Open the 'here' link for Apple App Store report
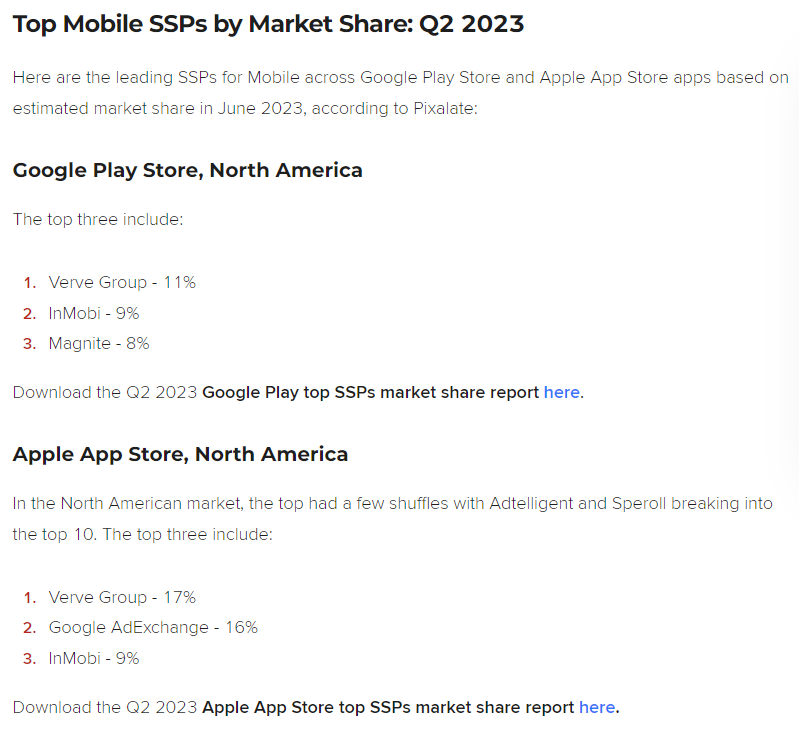 coord(597,707)
